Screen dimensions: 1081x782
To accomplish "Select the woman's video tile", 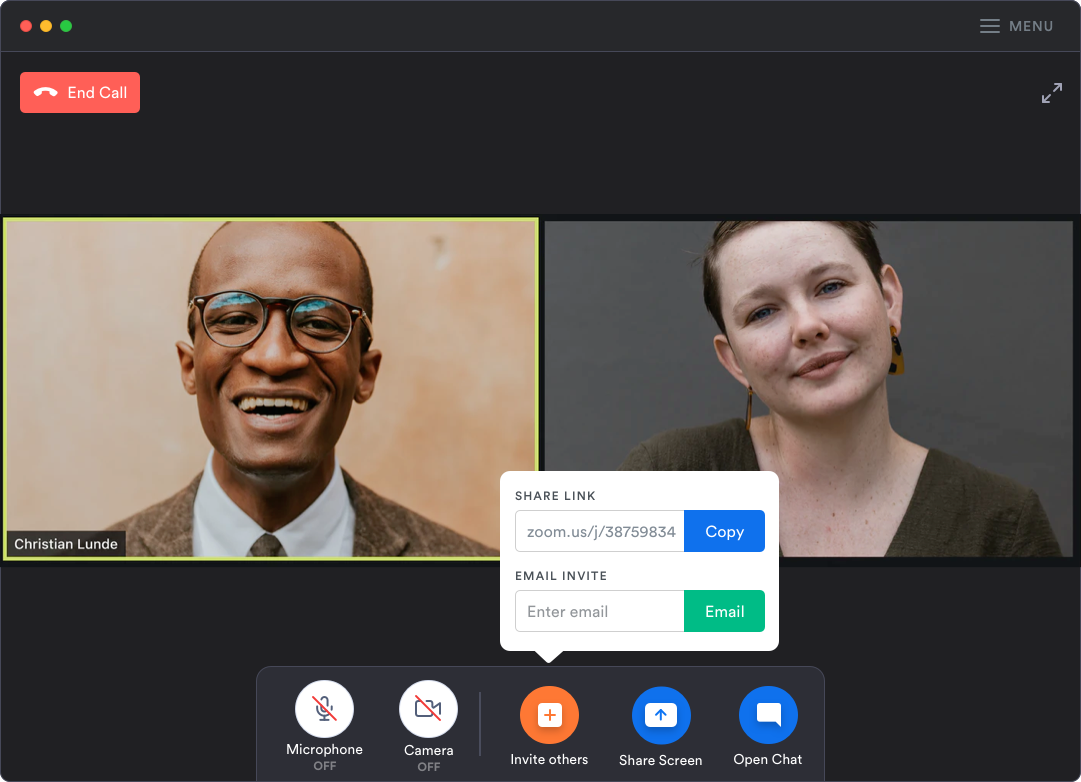I will [809, 389].
